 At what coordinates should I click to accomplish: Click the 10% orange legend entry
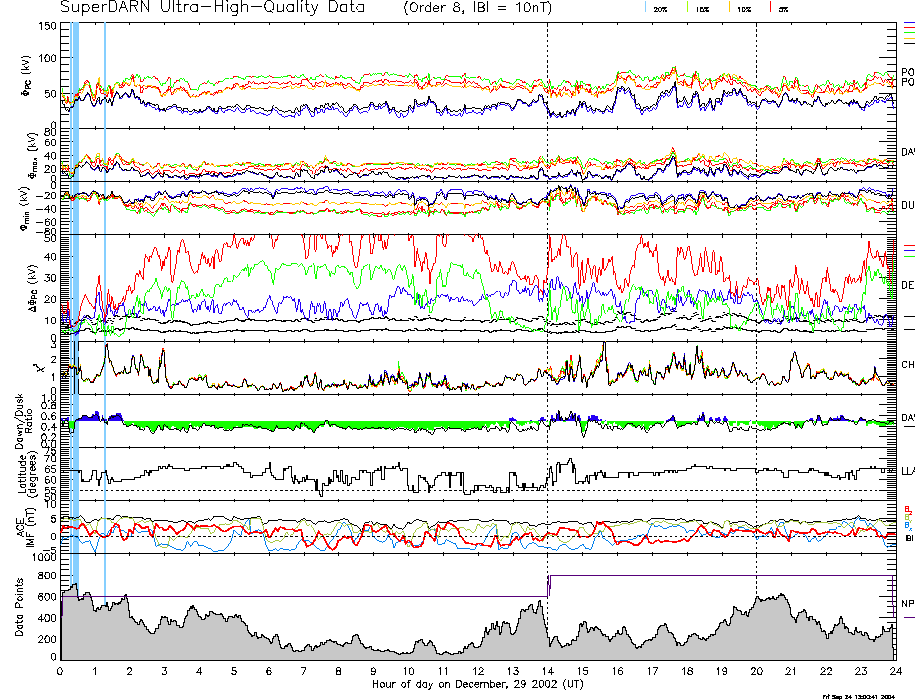pyautogui.click(x=742, y=8)
